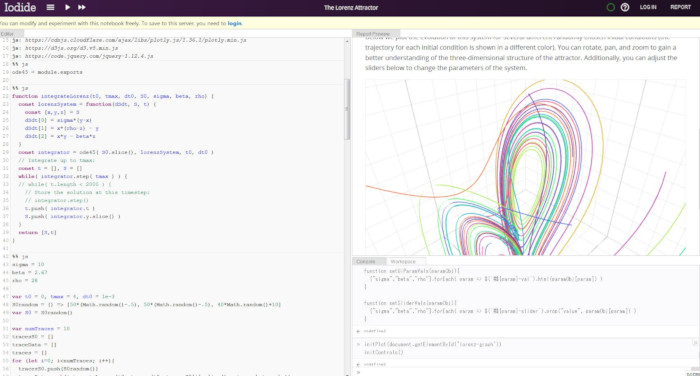Image resolution: width=700 pixels, height=376 pixels.
Task: Click the scroll-up arrow of editor scrollbar
Action: pos(347,41)
